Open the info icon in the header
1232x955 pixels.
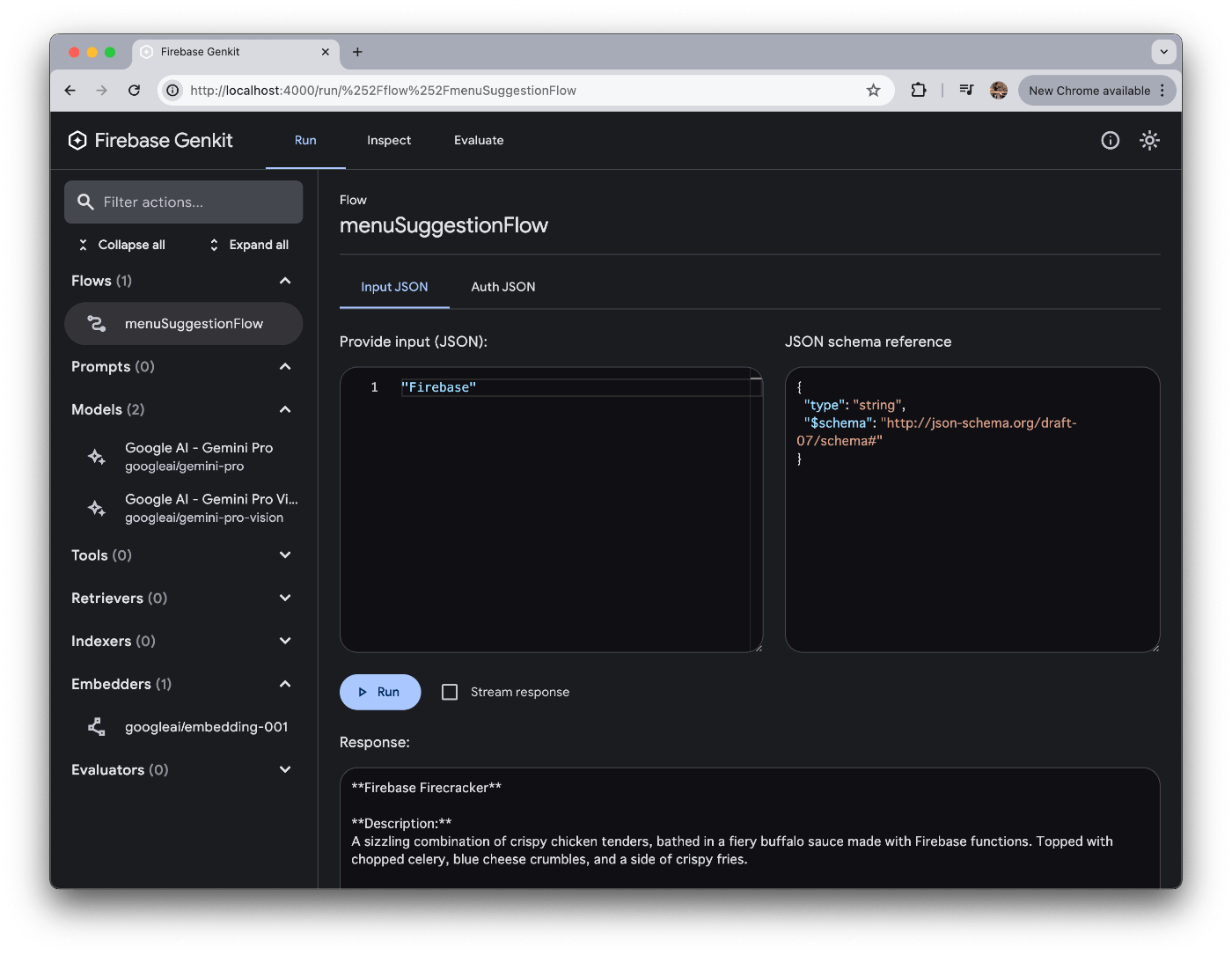coord(1110,140)
